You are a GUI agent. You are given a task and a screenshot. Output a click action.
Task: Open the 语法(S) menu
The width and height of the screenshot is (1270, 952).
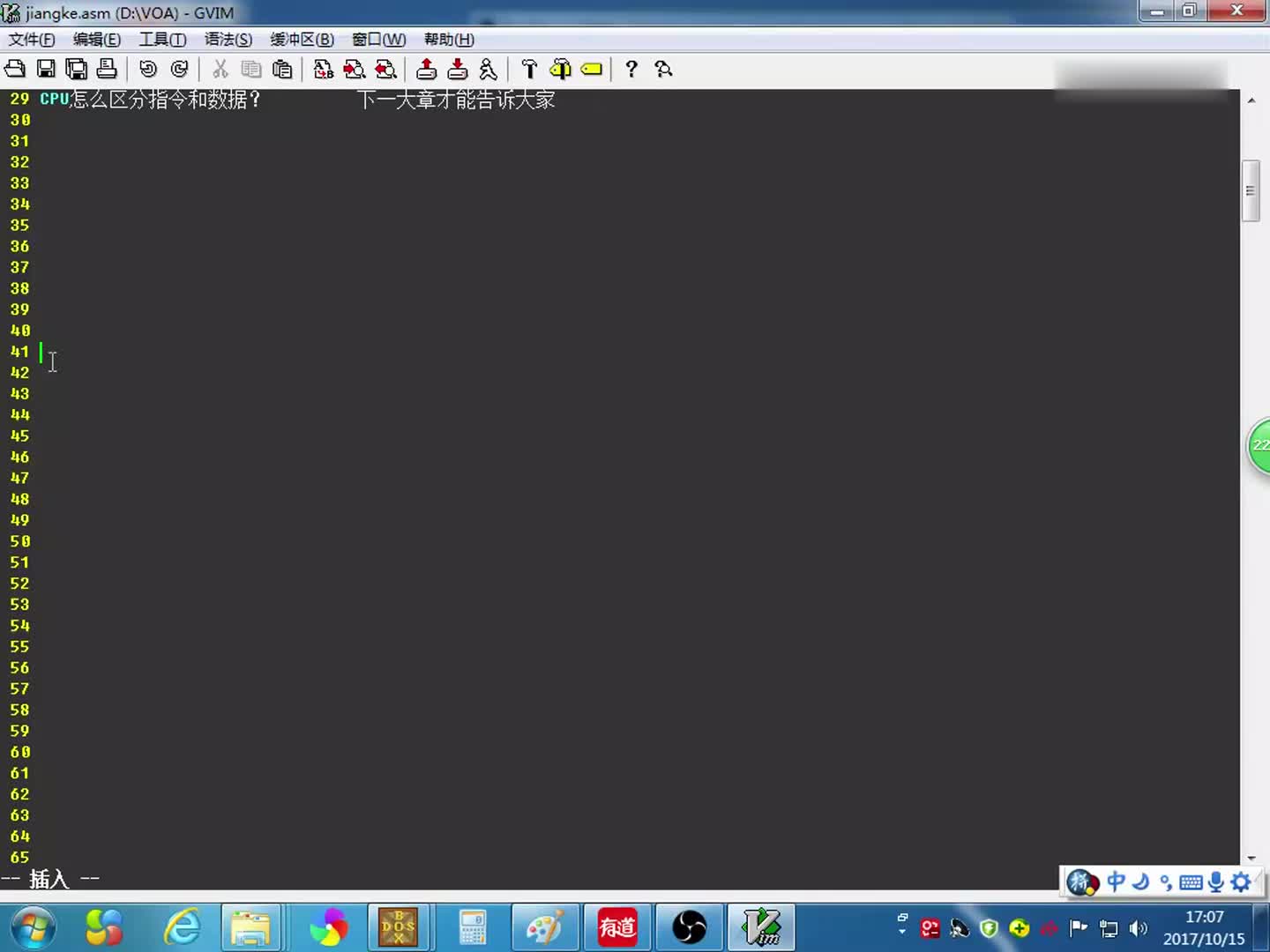pyautogui.click(x=228, y=40)
